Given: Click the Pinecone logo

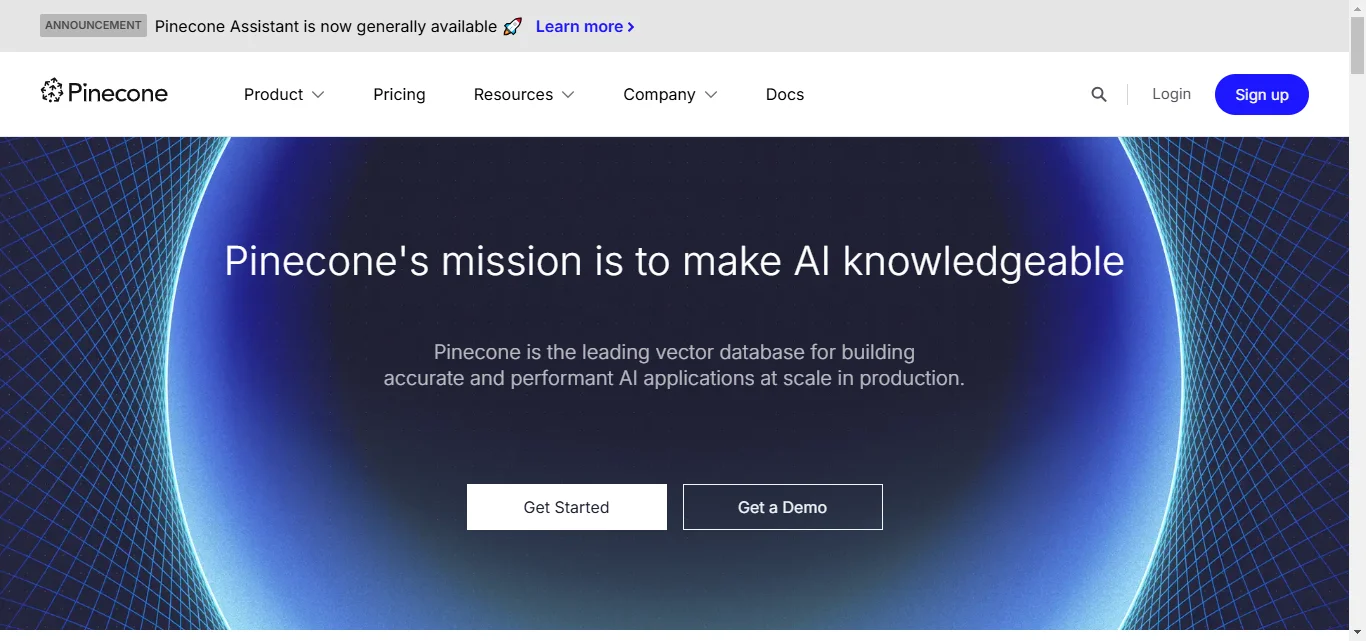Looking at the screenshot, I should (104, 92).
